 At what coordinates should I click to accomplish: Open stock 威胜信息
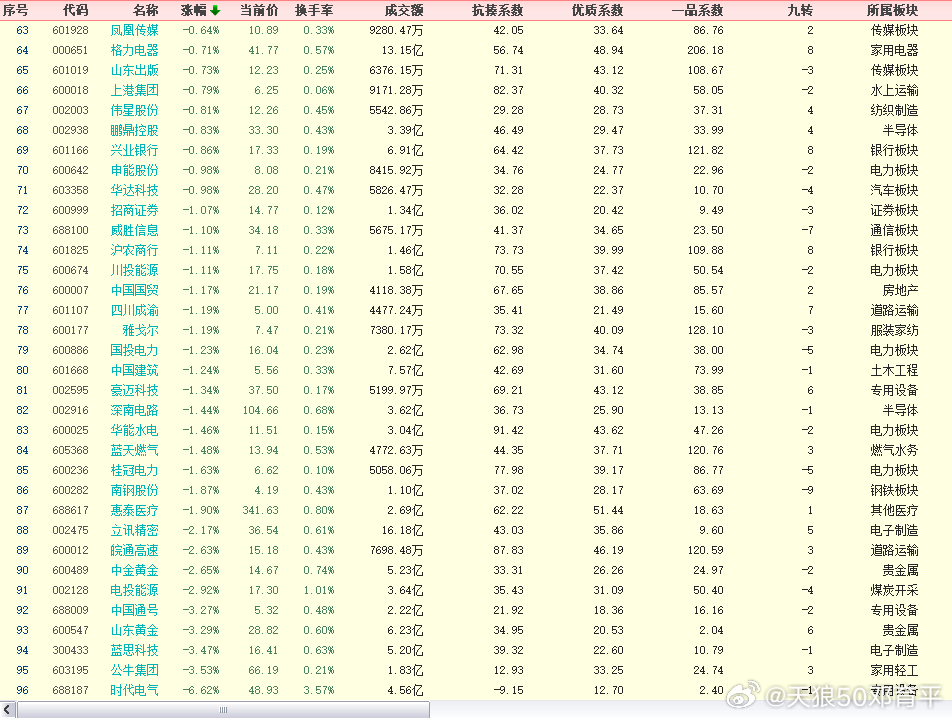[x=134, y=231]
